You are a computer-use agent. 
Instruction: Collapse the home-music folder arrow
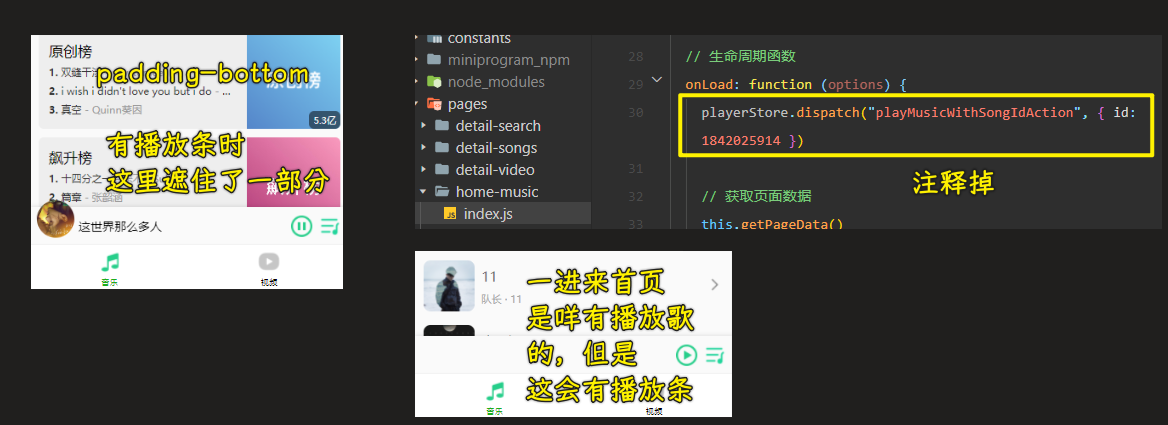[x=424, y=191]
